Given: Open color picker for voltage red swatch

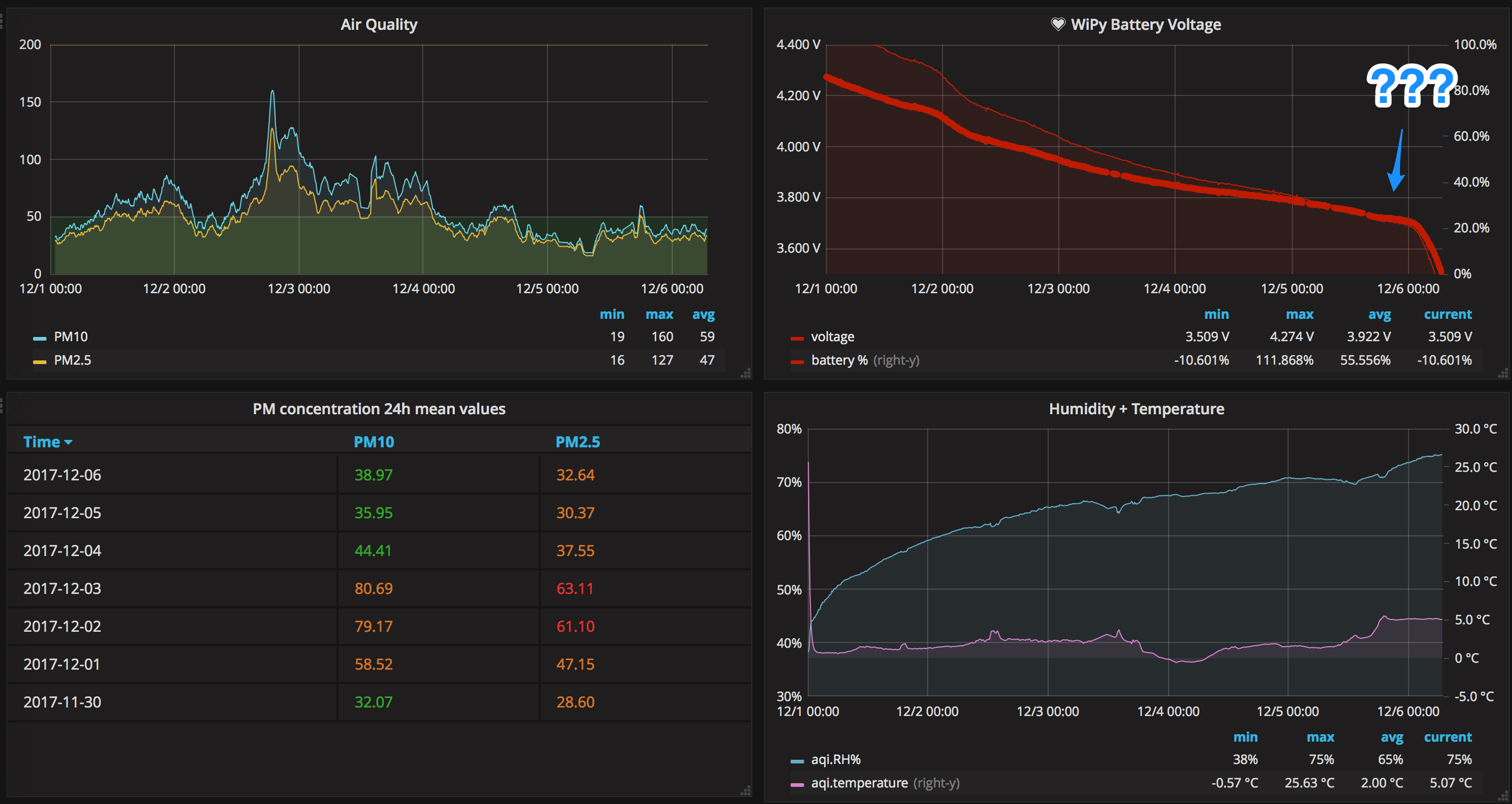Looking at the screenshot, I should click(797, 339).
